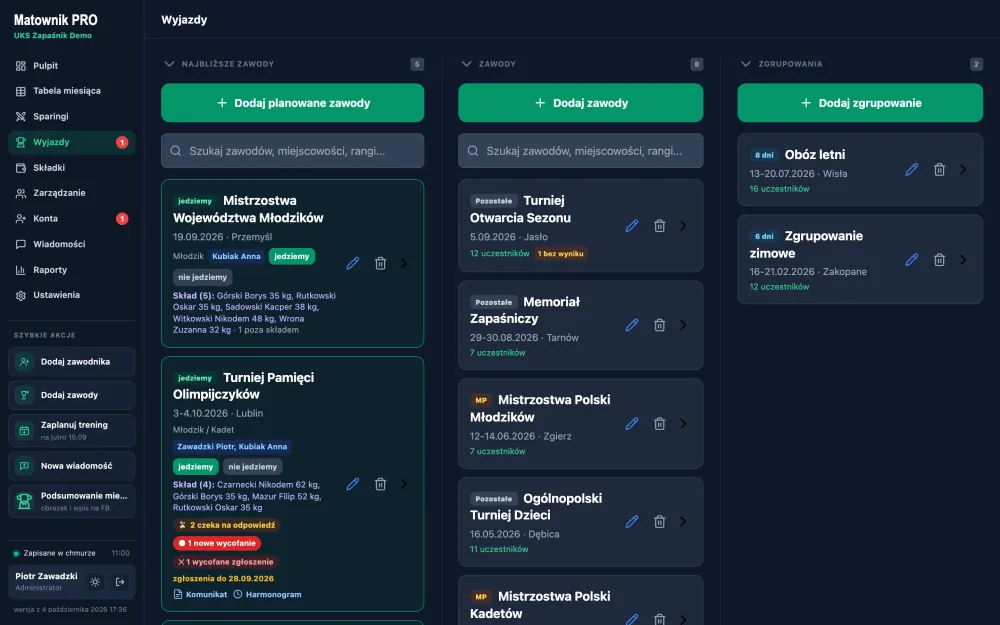Image resolution: width=1000 pixels, height=625 pixels.
Task: Edit the Turniej Pamięci Olimpijczyków event
Action: tap(353, 484)
